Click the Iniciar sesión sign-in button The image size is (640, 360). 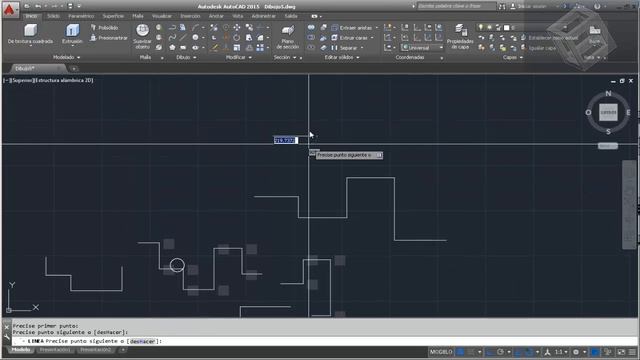pyautogui.click(x=530, y=6)
